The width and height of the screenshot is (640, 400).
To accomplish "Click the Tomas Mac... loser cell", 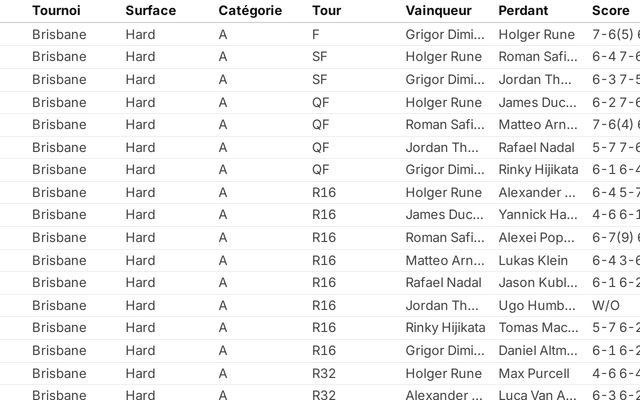I will 537,328.
